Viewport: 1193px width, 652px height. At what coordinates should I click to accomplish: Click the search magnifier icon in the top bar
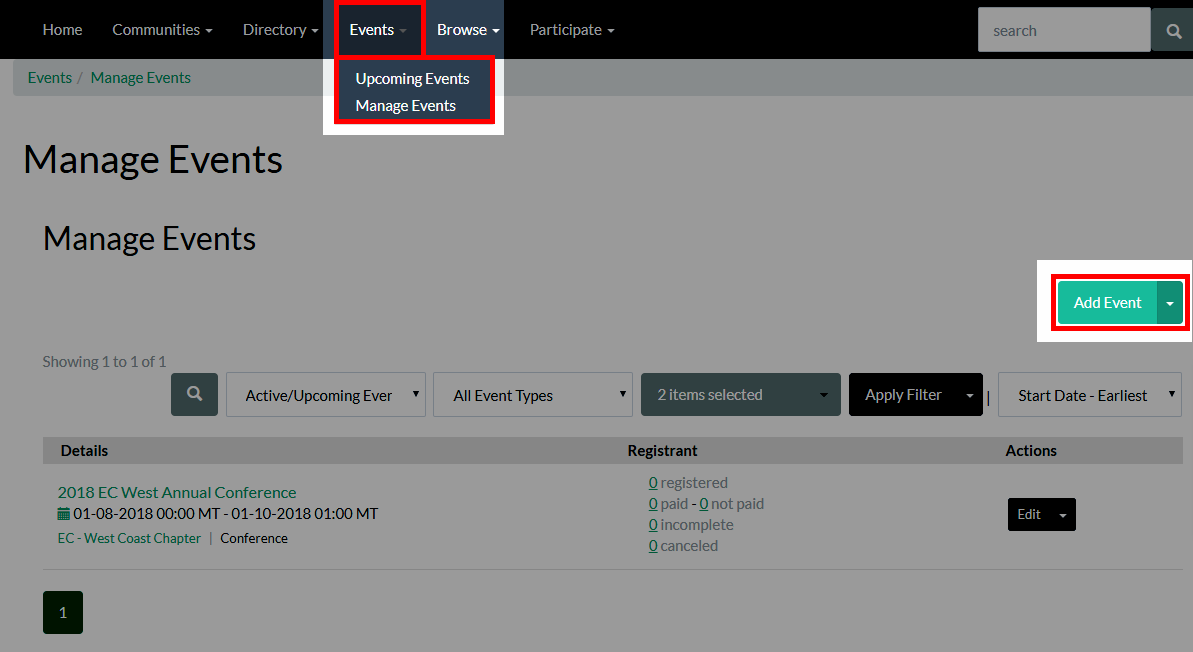click(1173, 30)
